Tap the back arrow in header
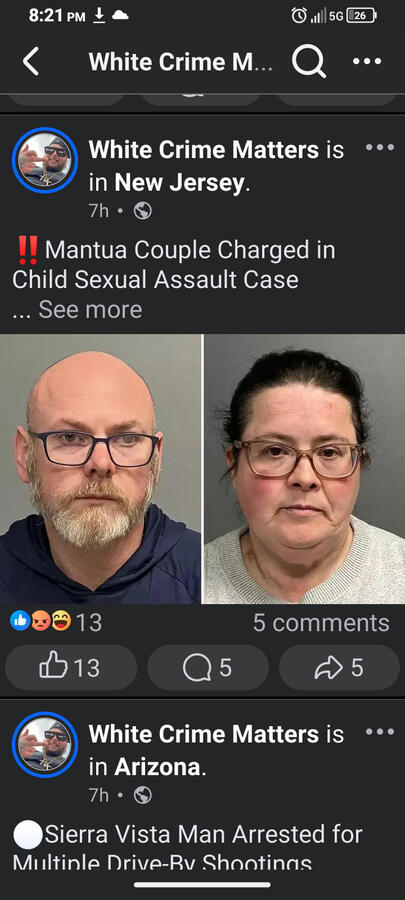The height and width of the screenshot is (900, 405). click(x=32, y=61)
